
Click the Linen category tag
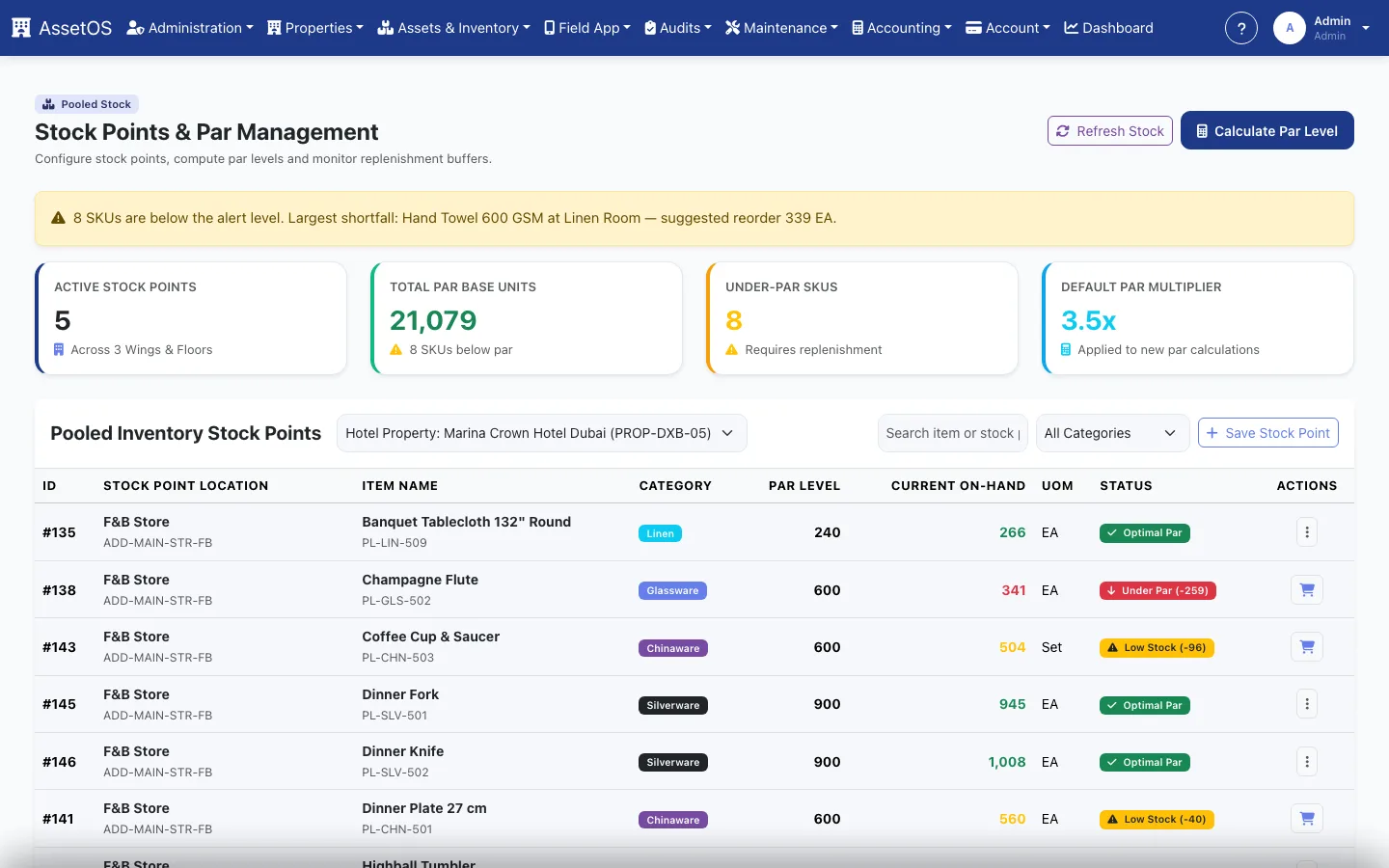pyautogui.click(x=660, y=533)
